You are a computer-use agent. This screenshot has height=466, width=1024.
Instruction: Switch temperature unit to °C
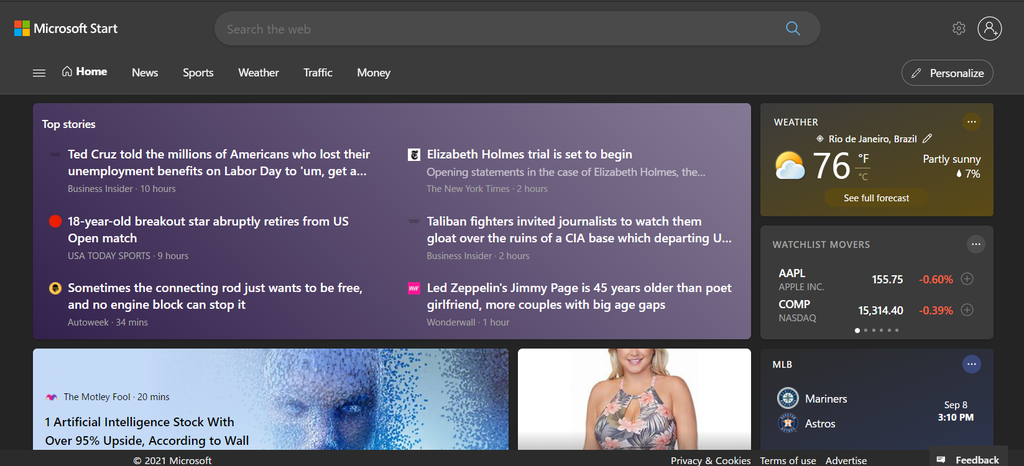tap(863, 176)
